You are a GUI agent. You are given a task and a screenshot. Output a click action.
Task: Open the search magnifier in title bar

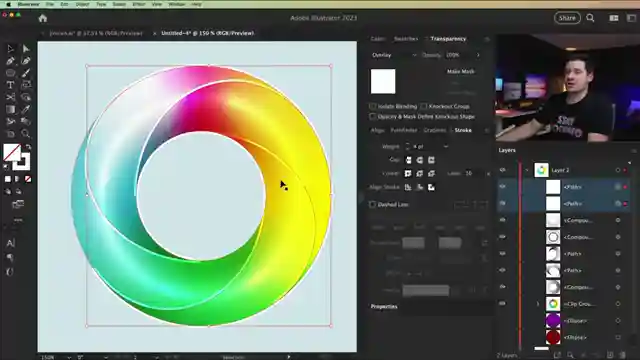pyautogui.click(x=590, y=18)
